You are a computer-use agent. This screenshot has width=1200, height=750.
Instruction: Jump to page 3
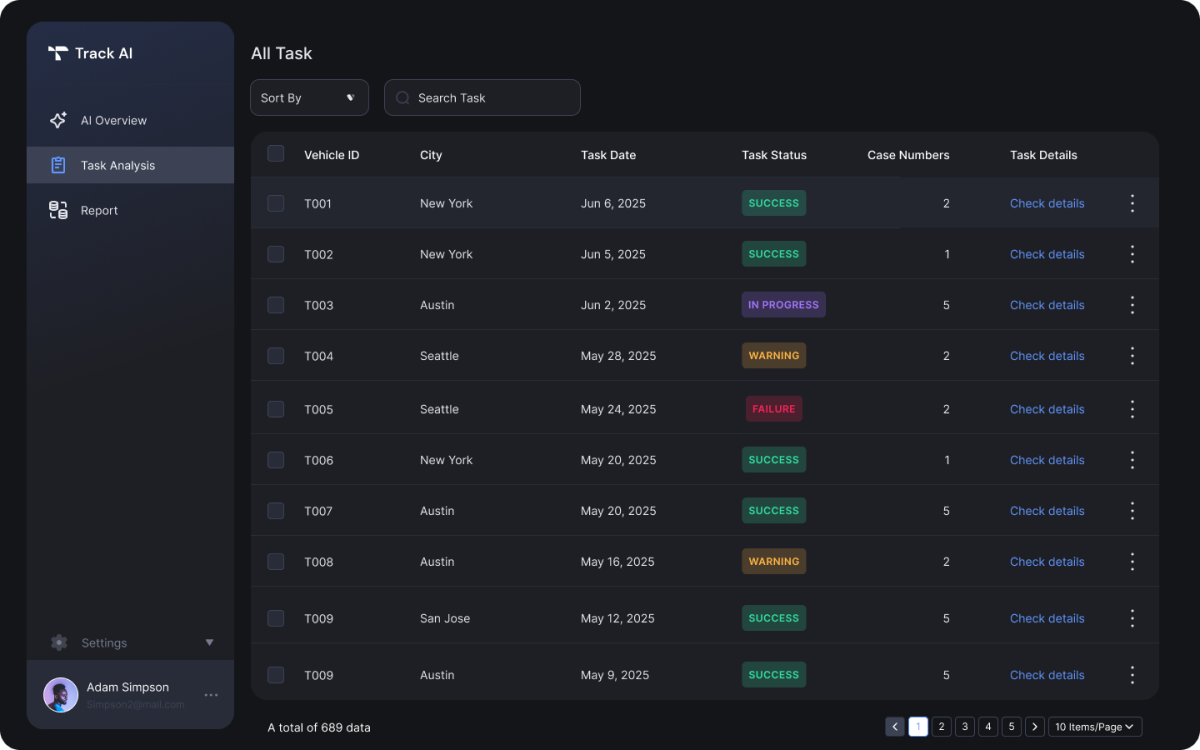965,727
